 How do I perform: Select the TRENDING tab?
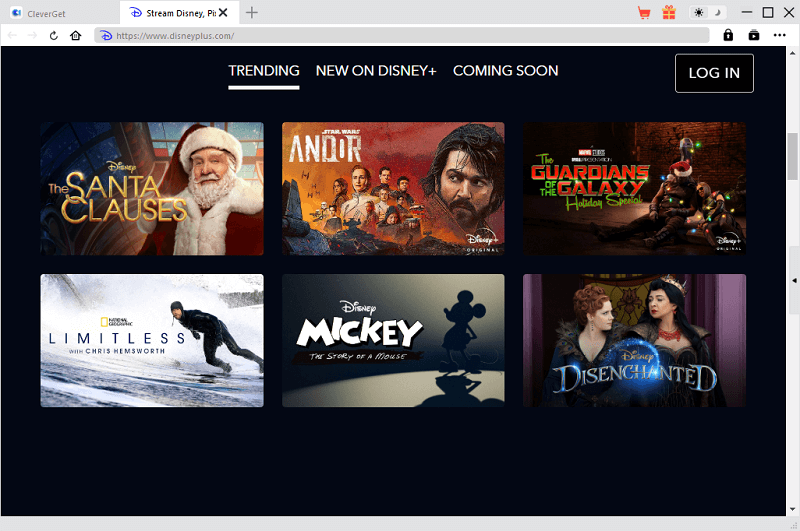click(264, 71)
